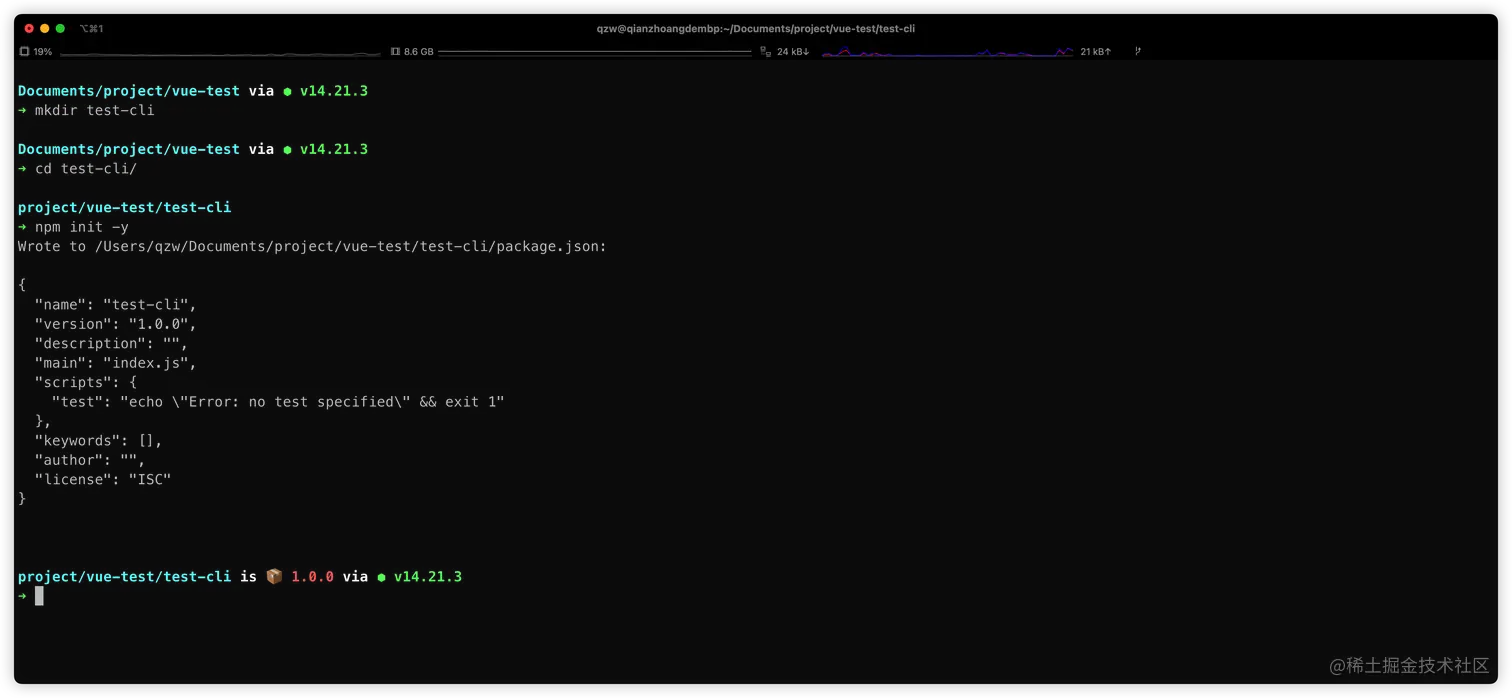Maximize the terminal with green button
The height and width of the screenshot is (698, 1512).
point(61,29)
